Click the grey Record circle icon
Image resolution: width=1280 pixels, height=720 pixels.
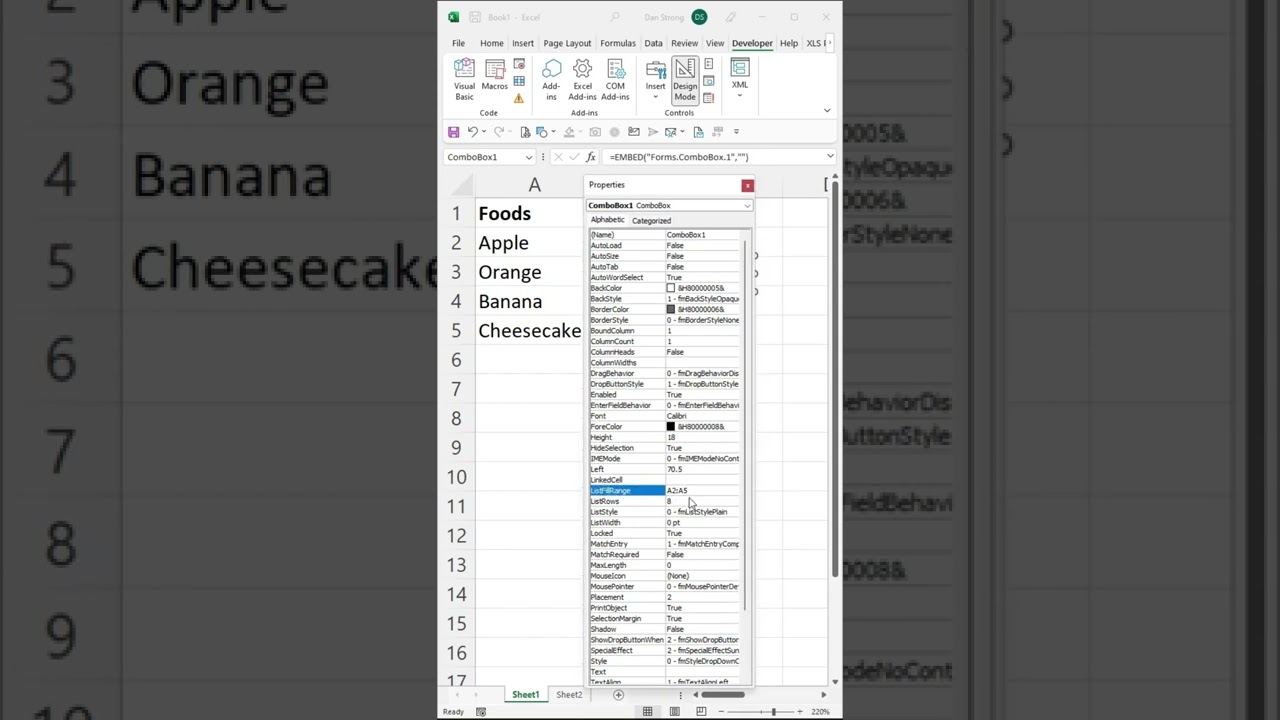tap(614, 132)
